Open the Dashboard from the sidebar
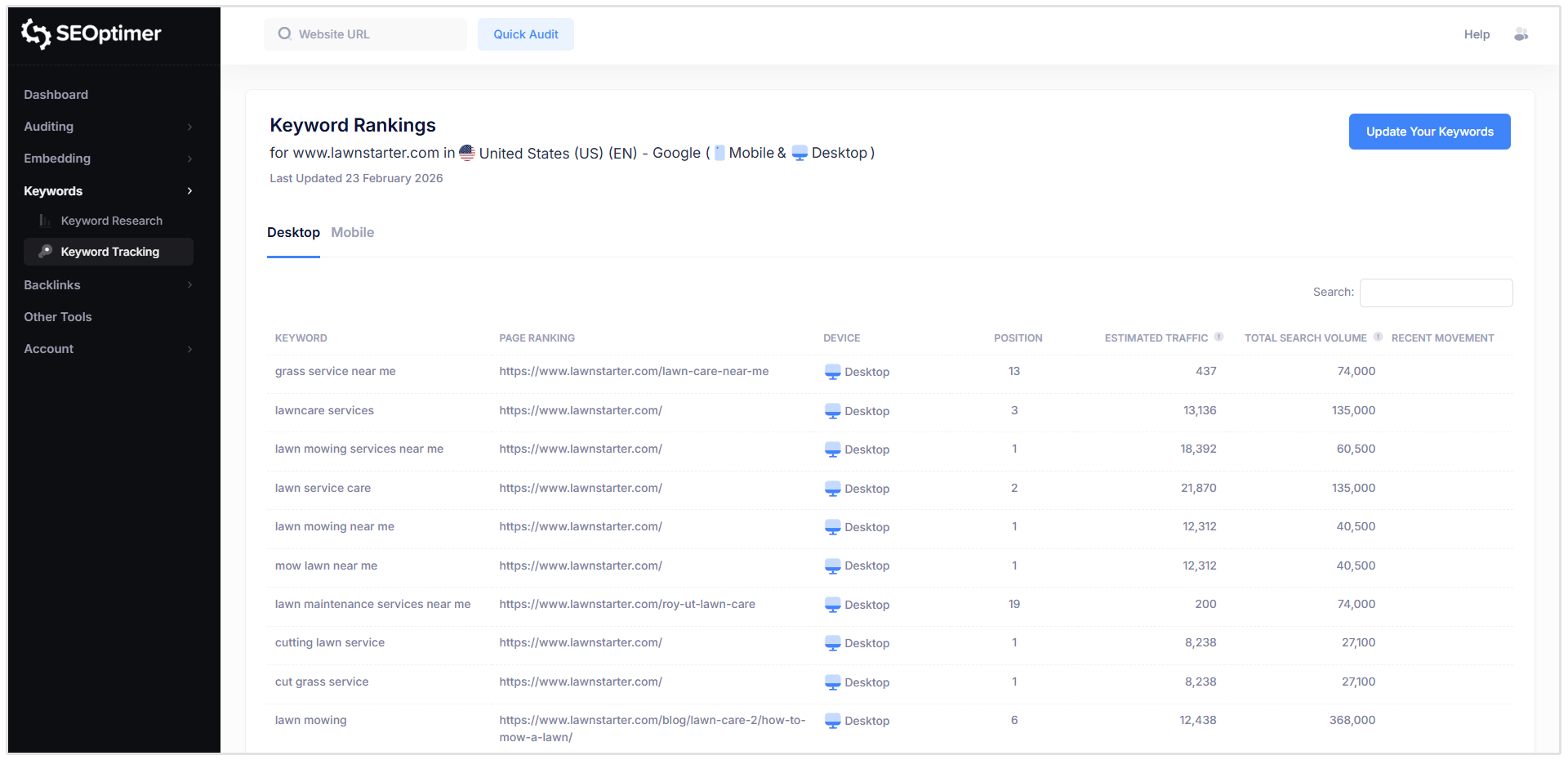Viewport: 1568px width, 760px height. tap(56, 95)
